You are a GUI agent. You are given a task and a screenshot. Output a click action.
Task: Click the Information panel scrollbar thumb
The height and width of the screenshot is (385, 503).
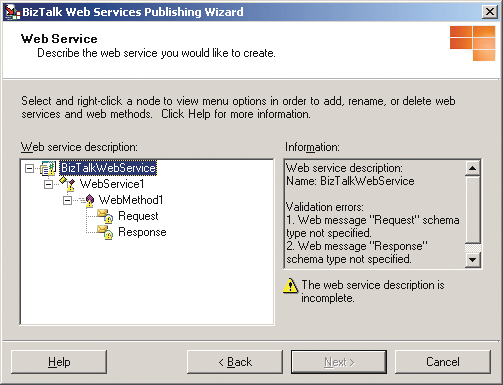pyautogui.click(x=472, y=209)
